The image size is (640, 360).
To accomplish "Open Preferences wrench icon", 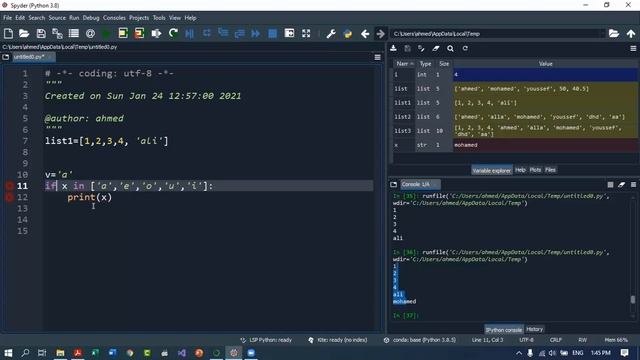I will (331, 33).
